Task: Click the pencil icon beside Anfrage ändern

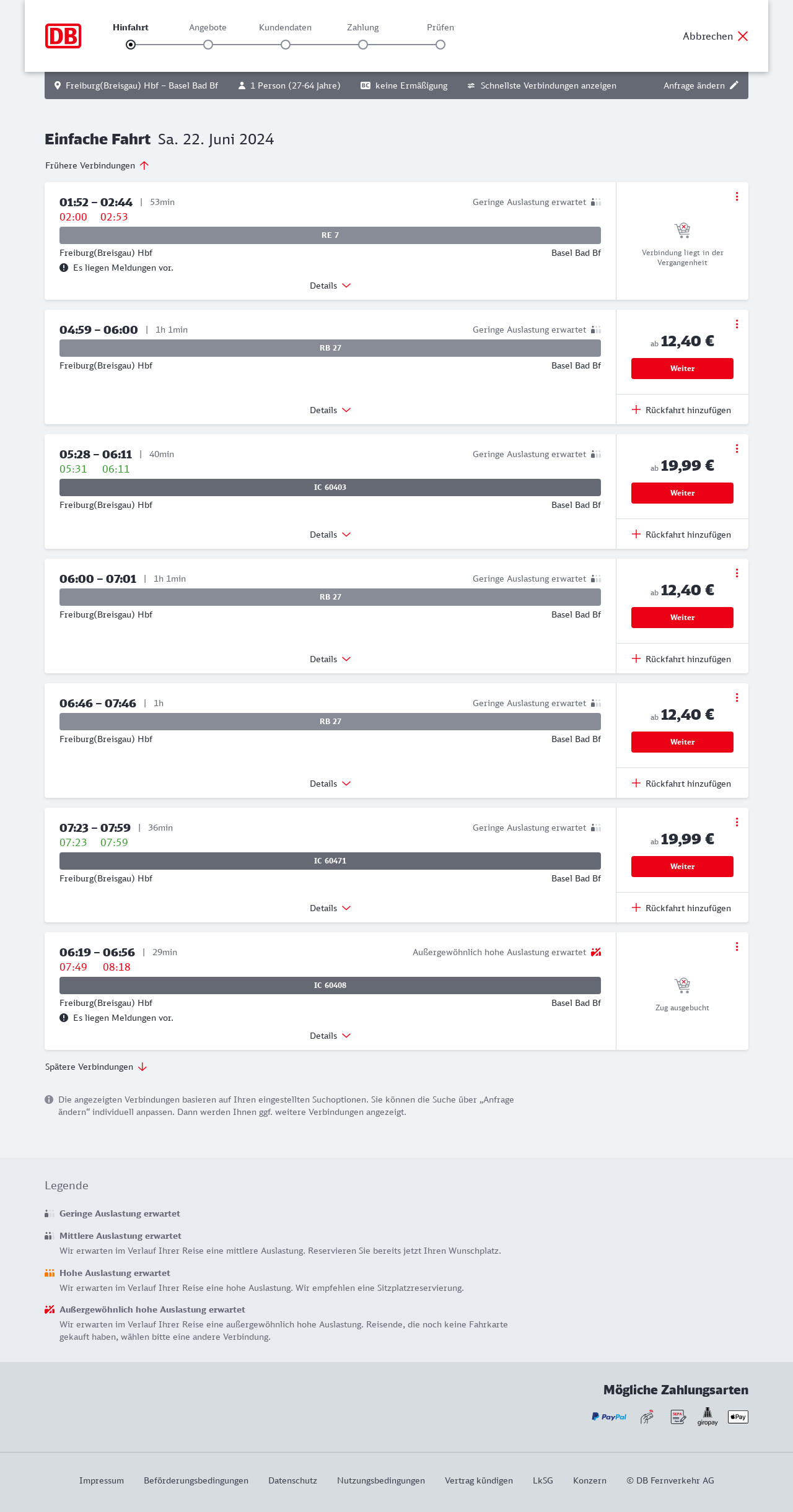Action: click(734, 85)
